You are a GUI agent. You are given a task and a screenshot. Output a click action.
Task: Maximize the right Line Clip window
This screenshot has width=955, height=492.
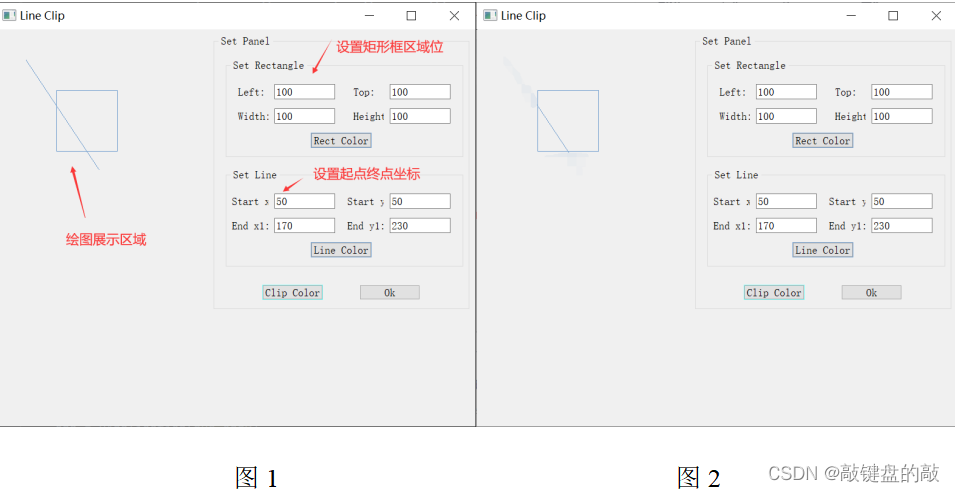pyautogui.click(x=893, y=16)
